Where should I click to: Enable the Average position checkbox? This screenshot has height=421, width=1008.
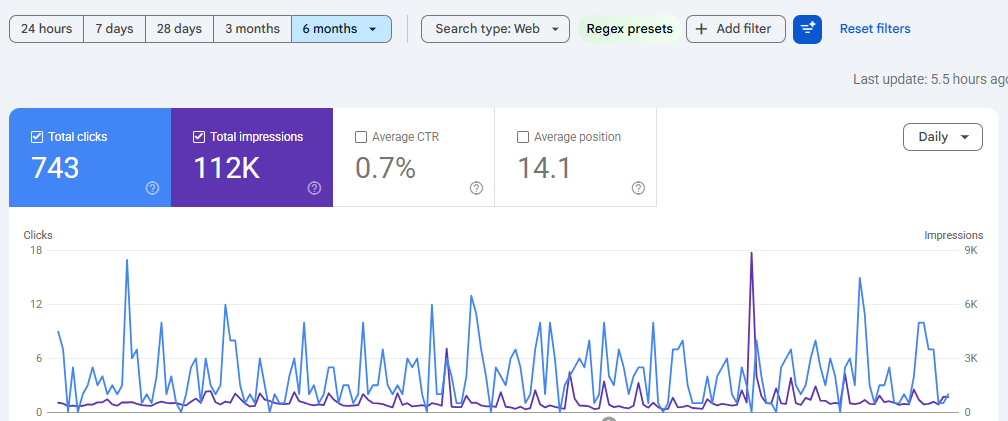pyautogui.click(x=523, y=137)
